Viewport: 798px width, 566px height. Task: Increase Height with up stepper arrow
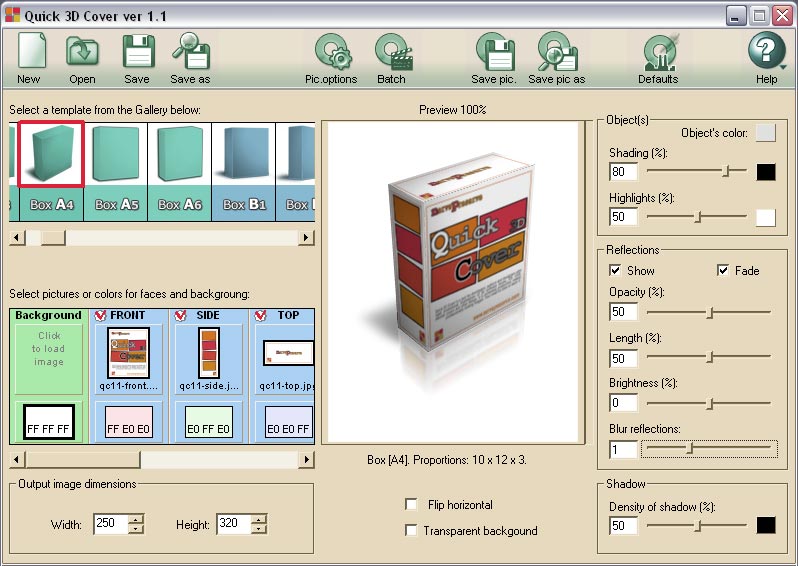259,519
